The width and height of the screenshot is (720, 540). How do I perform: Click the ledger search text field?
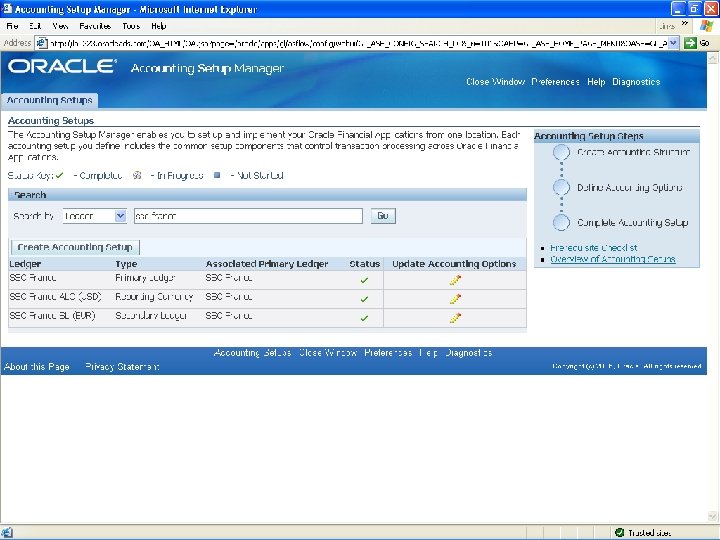tap(248, 216)
